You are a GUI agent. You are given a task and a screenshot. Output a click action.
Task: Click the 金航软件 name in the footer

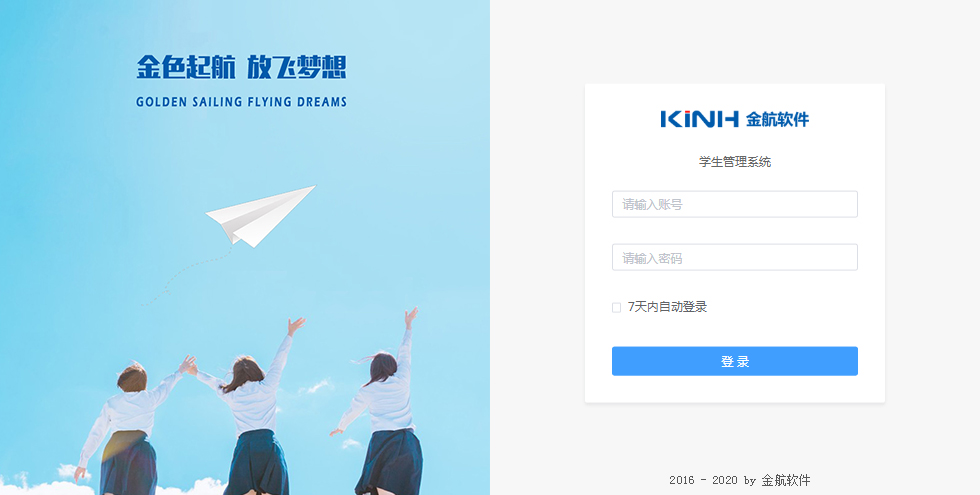point(786,480)
